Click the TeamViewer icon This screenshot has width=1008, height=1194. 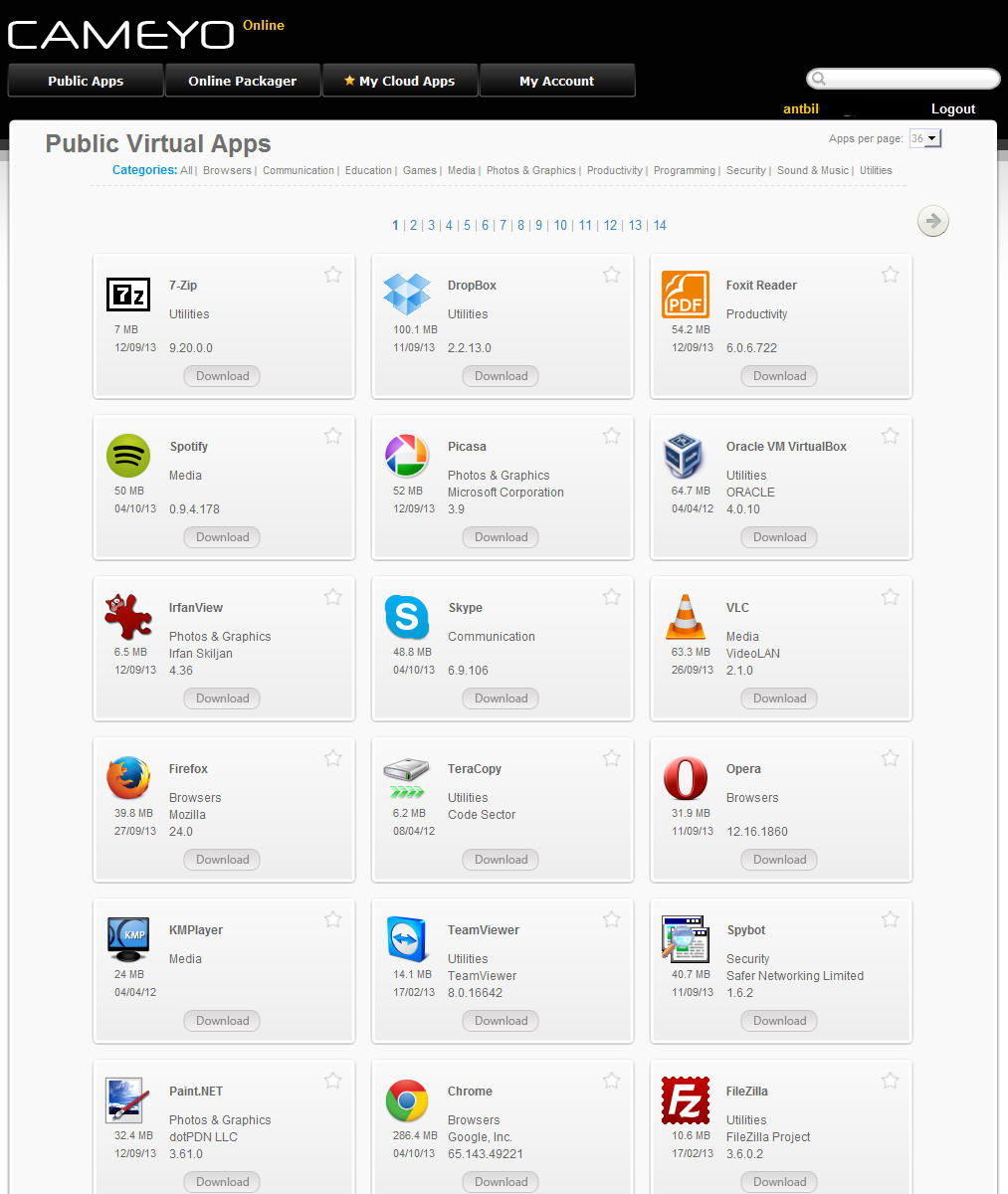[406, 939]
